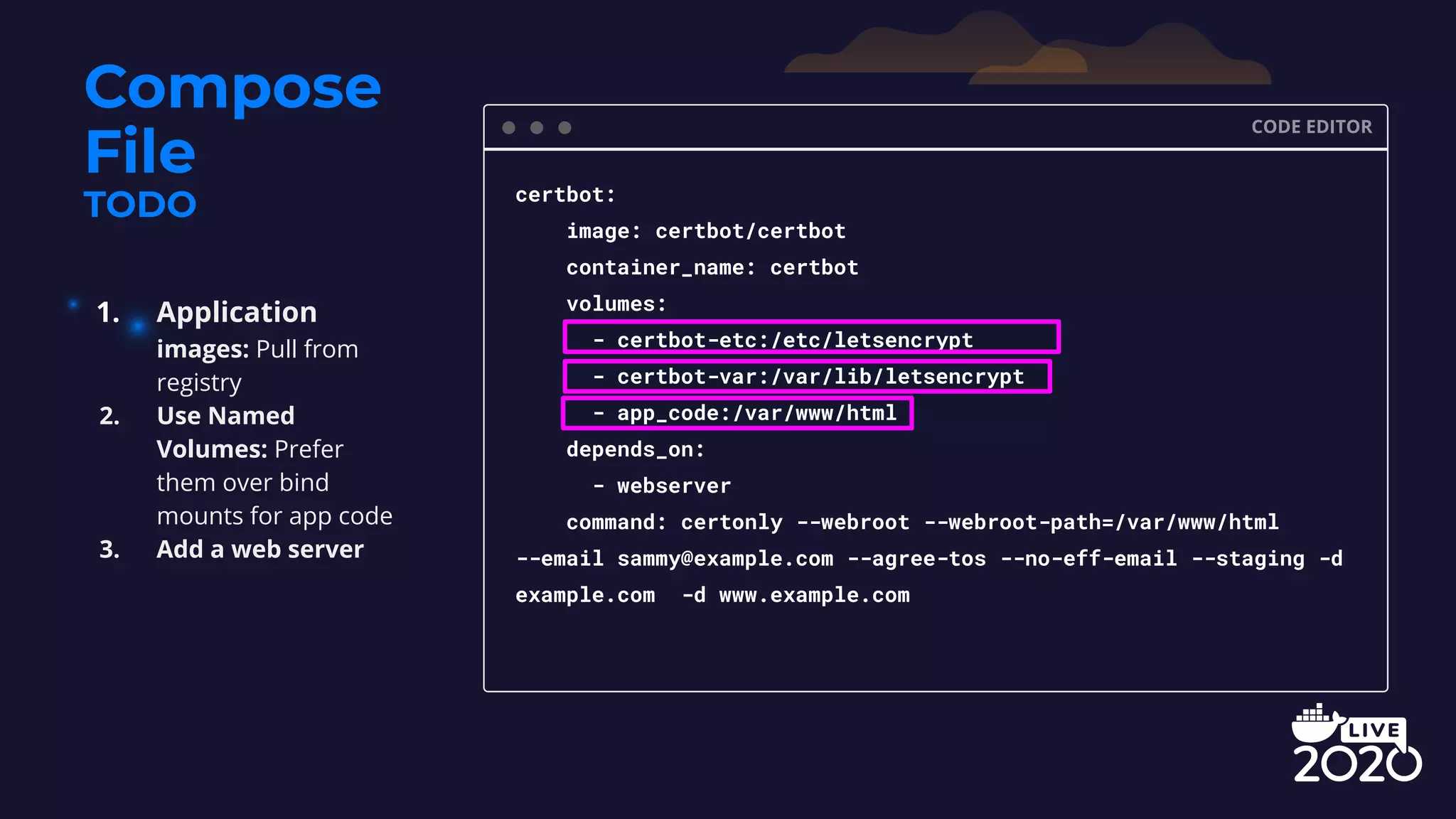Click the CODE EDITOR label
The image size is (1456, 819).
[1311, 127]
